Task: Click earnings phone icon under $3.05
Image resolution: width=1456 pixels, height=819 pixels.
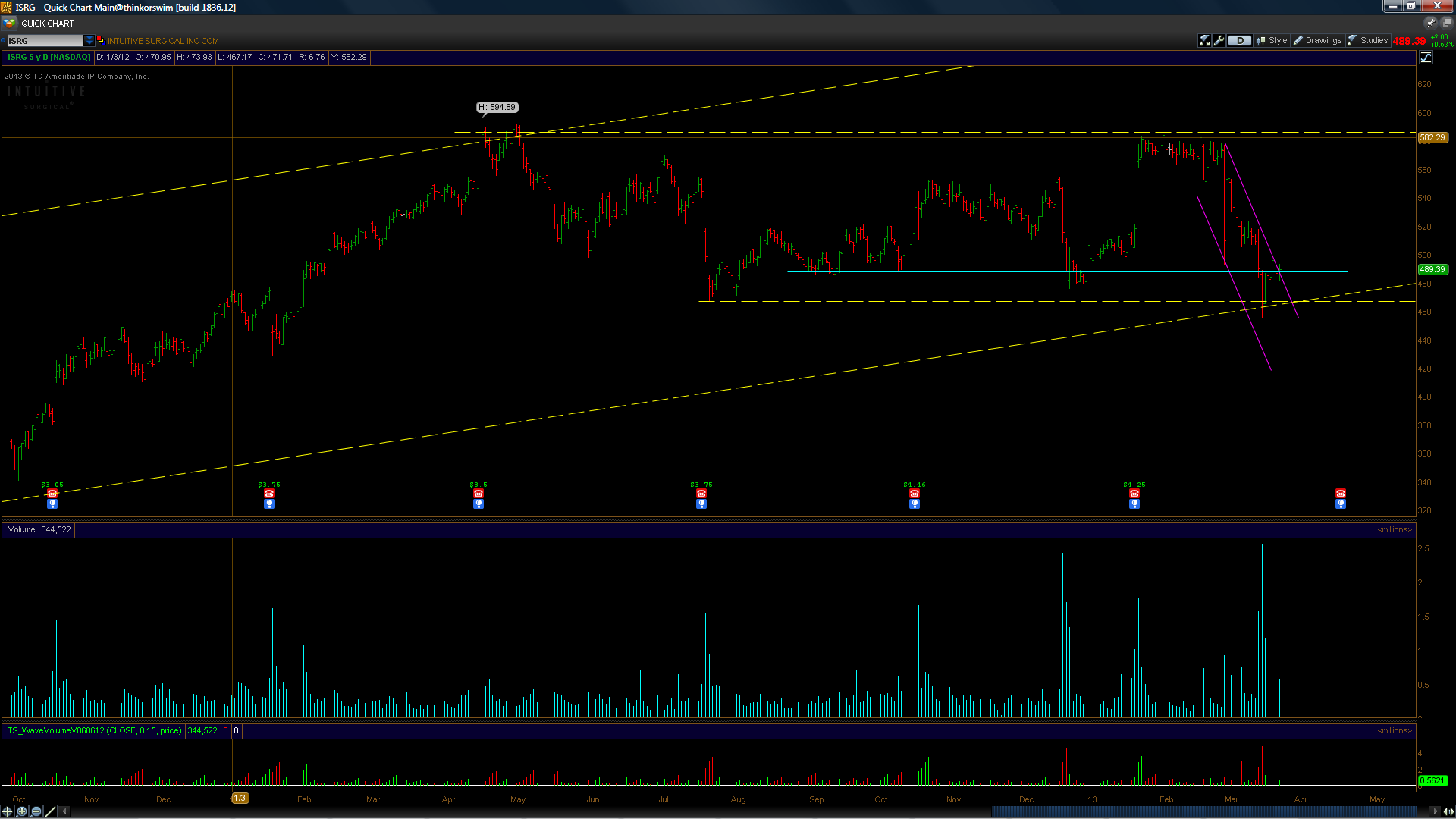Action: tap(52, 494)
